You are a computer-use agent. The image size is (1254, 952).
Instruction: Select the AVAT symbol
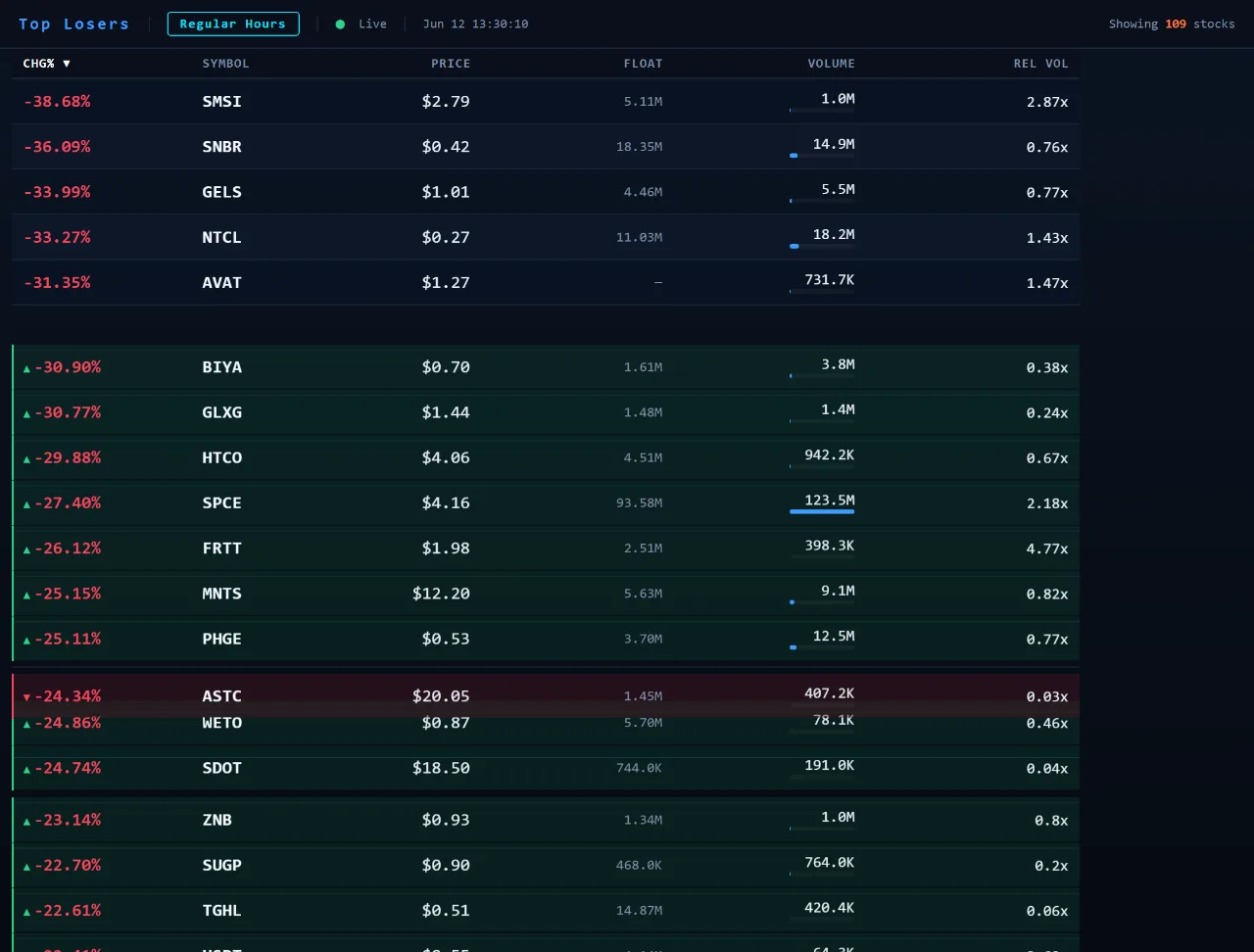tap(221, 282)
